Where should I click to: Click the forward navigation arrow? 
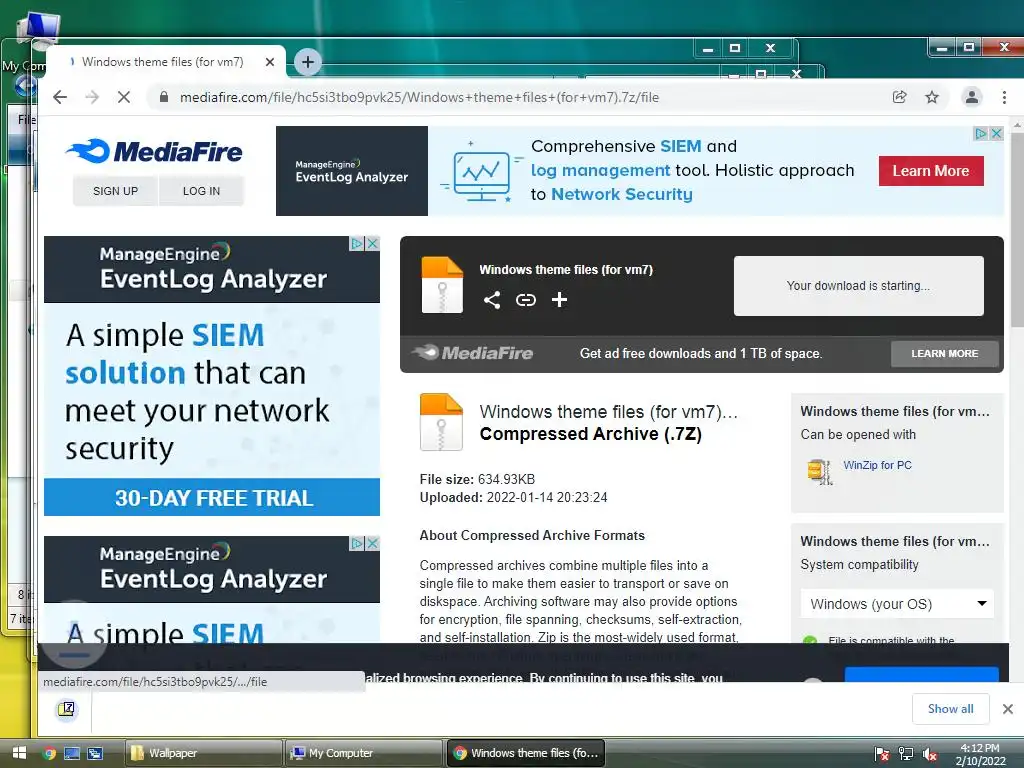[92, 97]
